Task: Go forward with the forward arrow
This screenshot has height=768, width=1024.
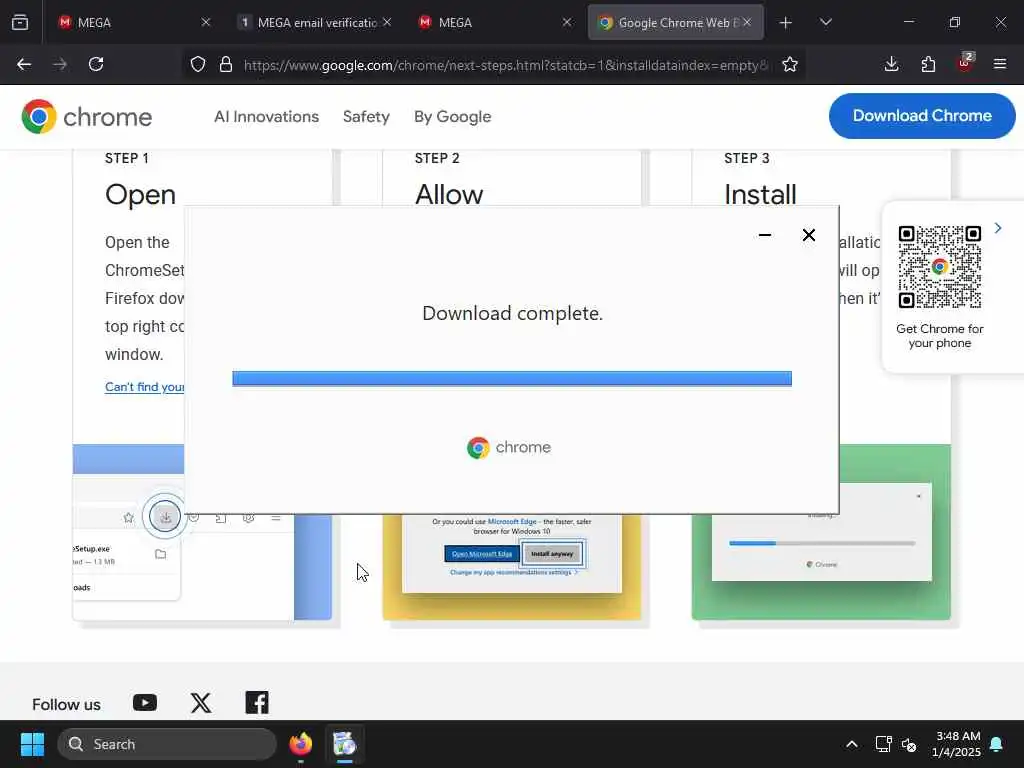Action: click(60, 64)
